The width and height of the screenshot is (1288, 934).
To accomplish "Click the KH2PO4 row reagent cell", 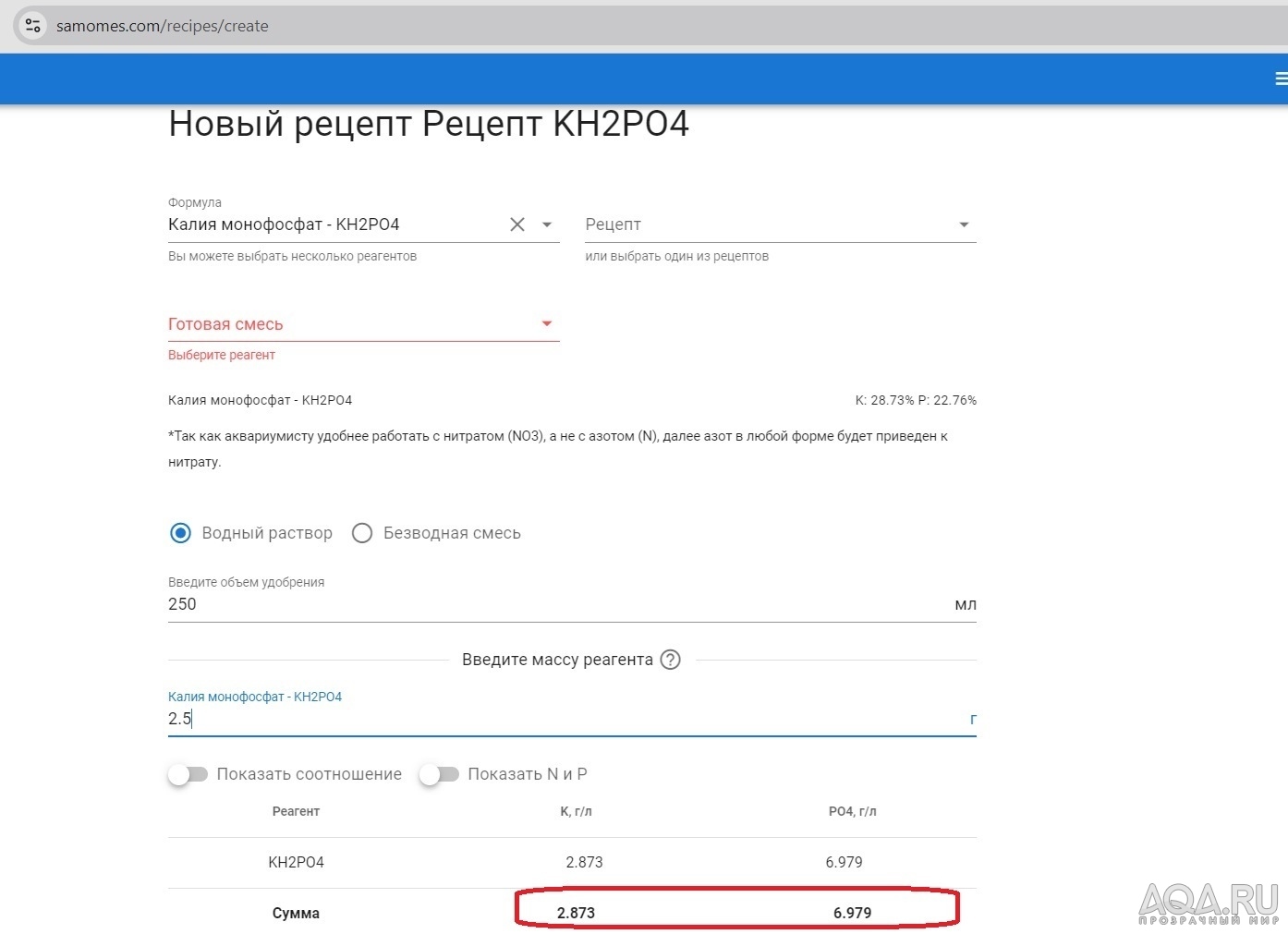I will [x=296, y=862].
